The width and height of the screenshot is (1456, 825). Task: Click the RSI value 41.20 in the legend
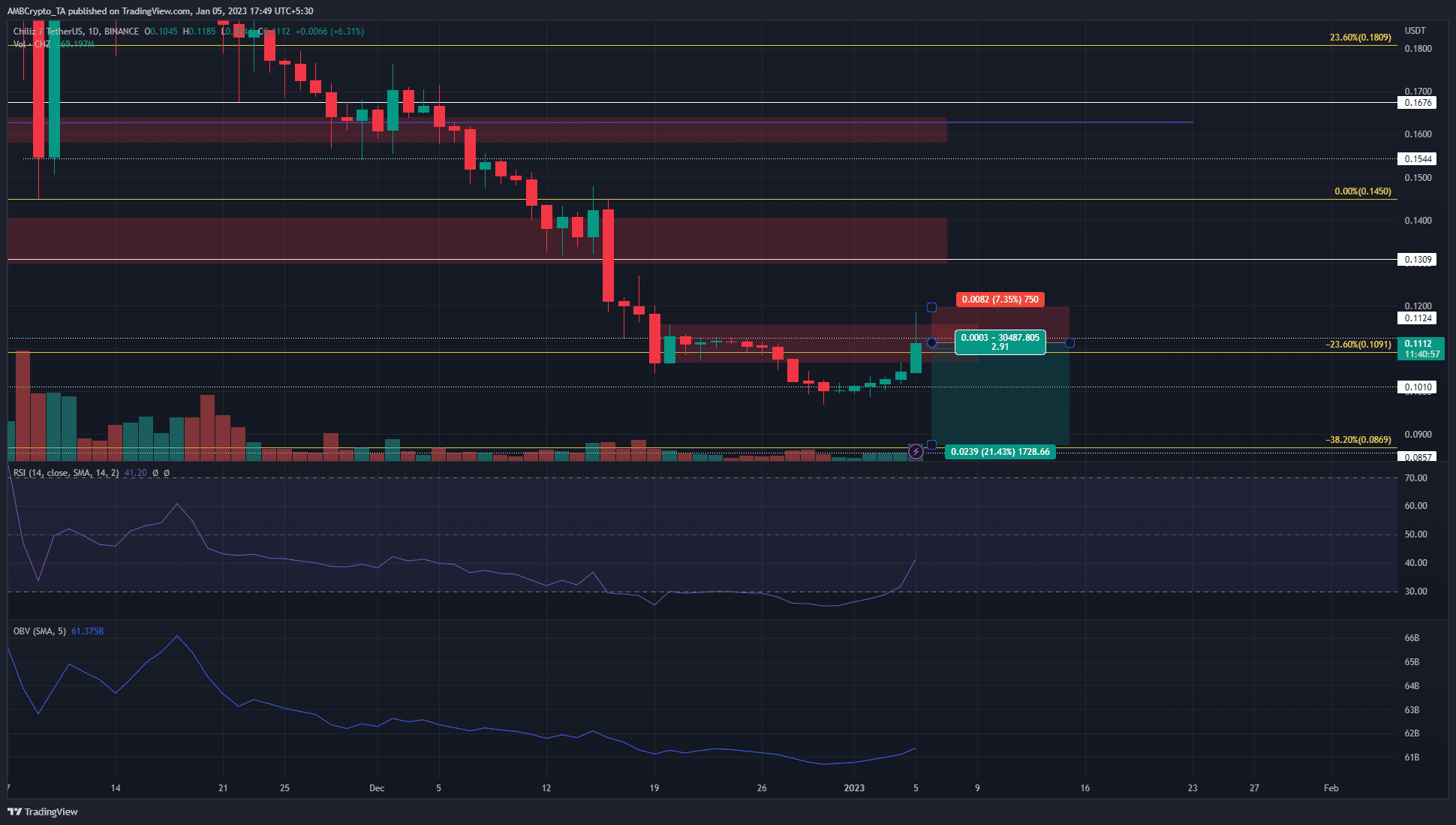click(x=136, y=473)
